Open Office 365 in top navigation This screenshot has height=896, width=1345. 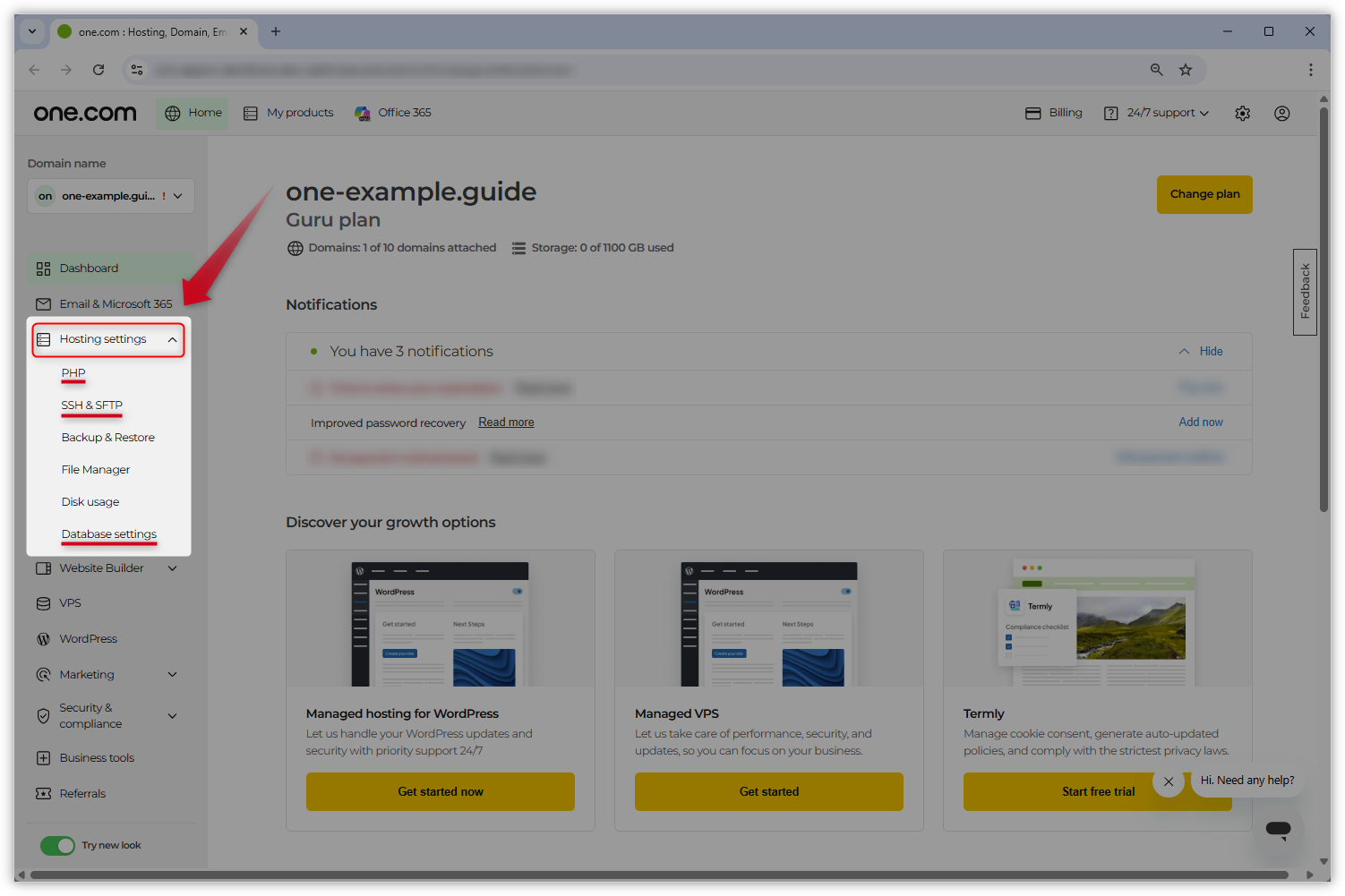pyautogui.click(x=393, y=113)
